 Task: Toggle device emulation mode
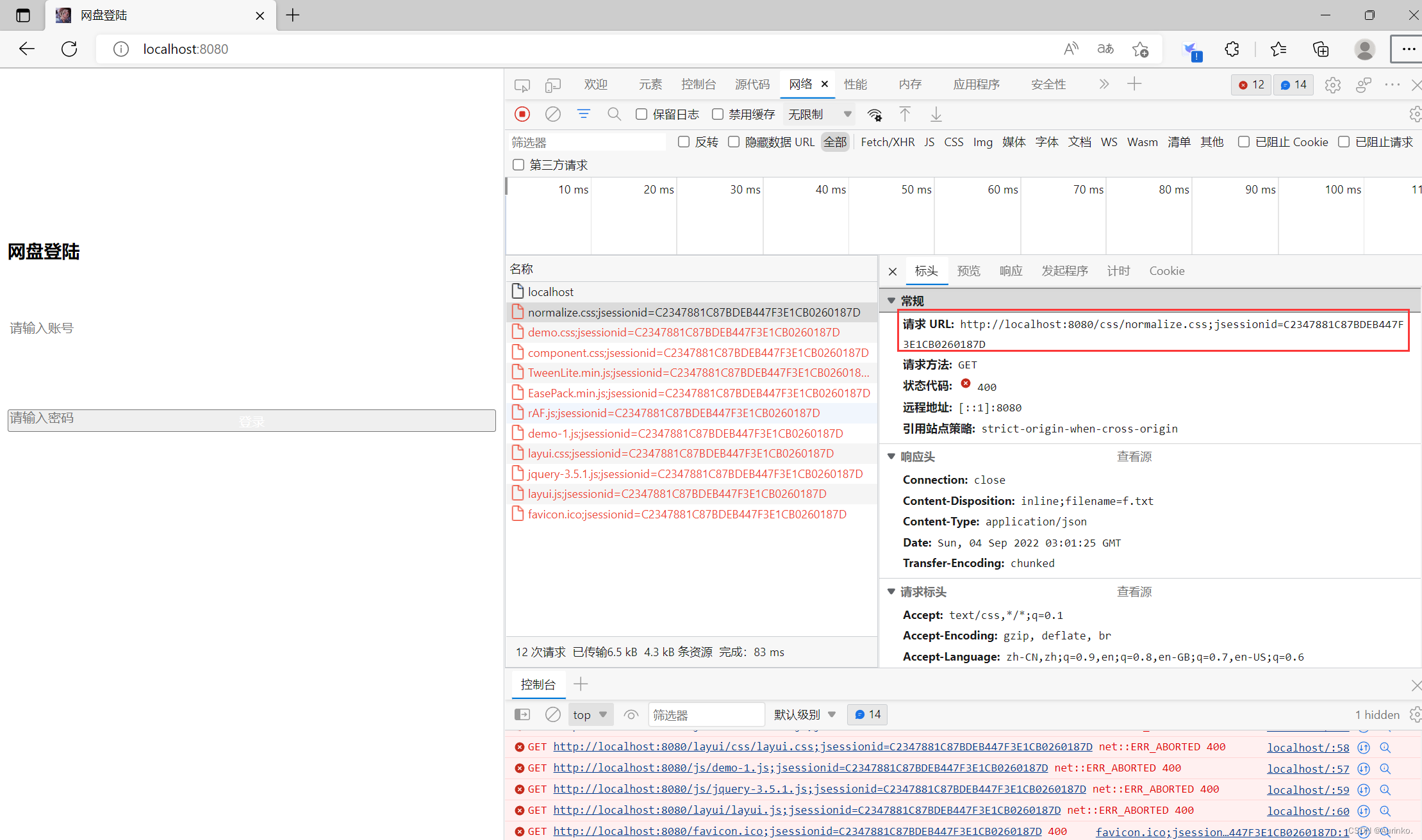552,85
